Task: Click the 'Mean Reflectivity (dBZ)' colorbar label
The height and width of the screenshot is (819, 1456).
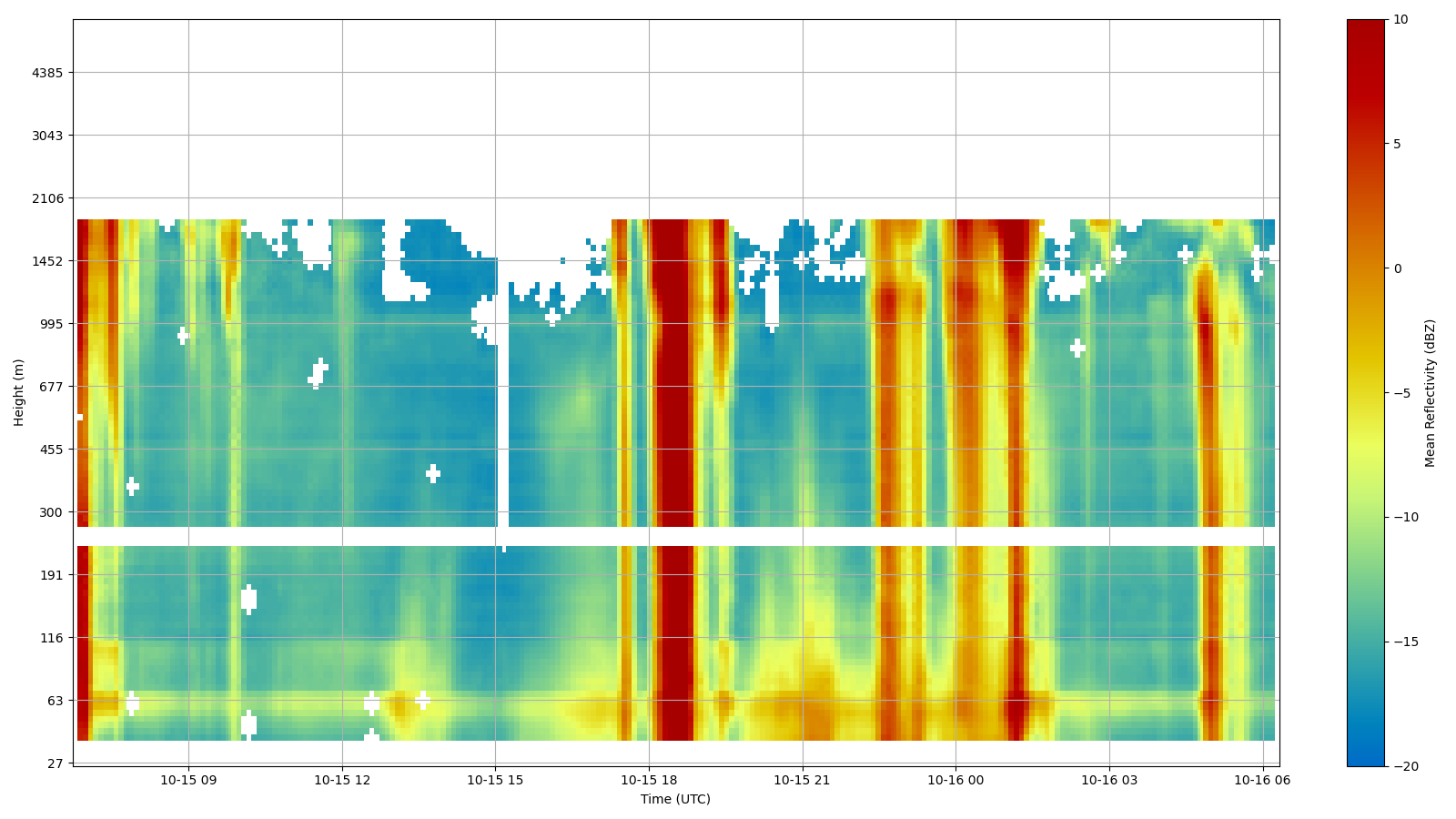Action: 1430,393
